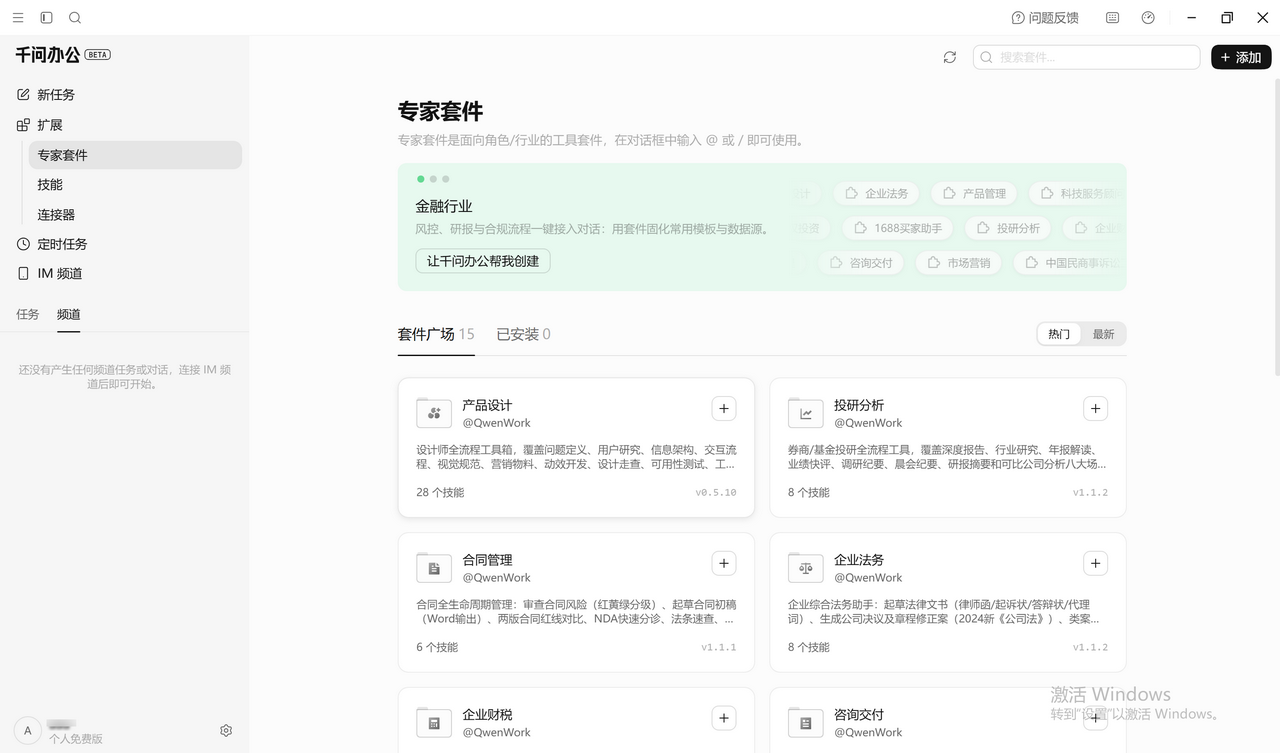Click the 个人免费版 plan label
This screenshot has height=753, width=1280.
click(76, 739)
